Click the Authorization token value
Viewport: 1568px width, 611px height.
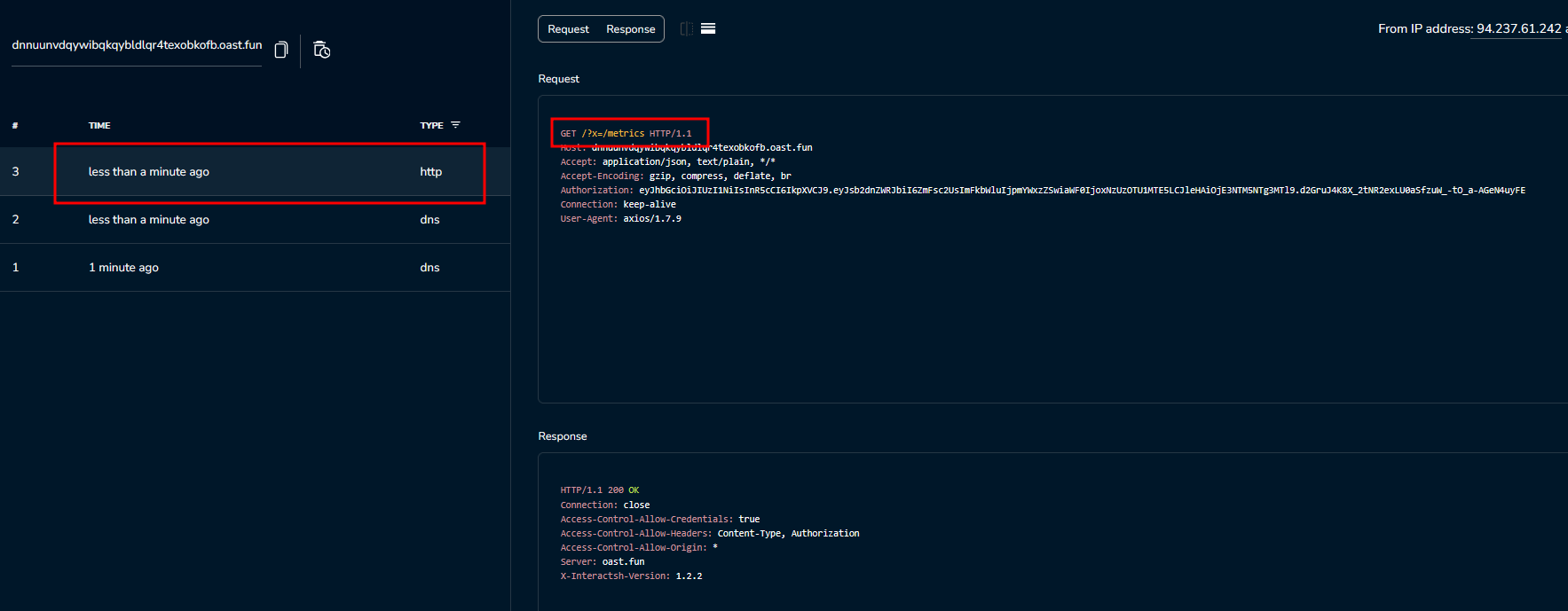pos(1082,190)
